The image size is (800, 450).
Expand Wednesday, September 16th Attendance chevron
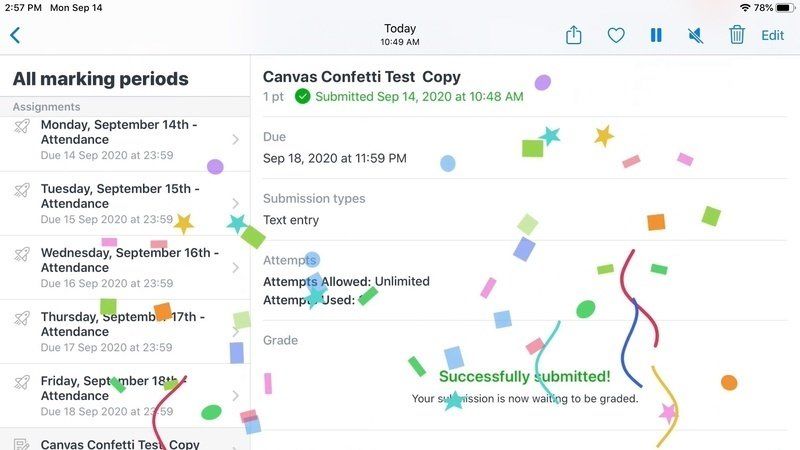point(236,268)
